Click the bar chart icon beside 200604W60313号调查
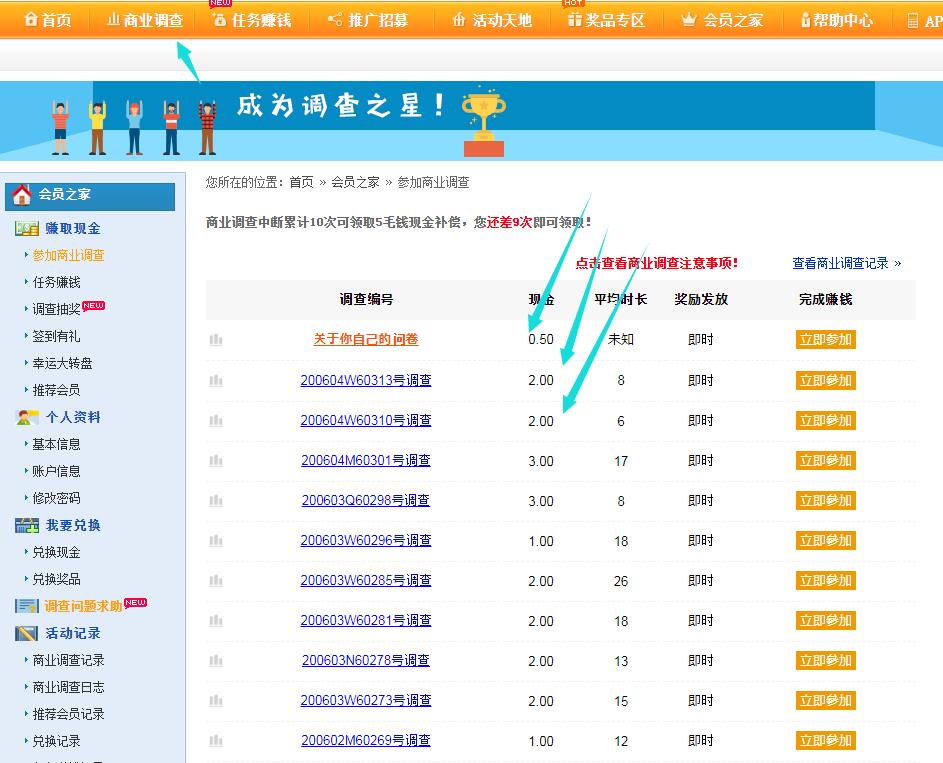 tap(216, 381)
